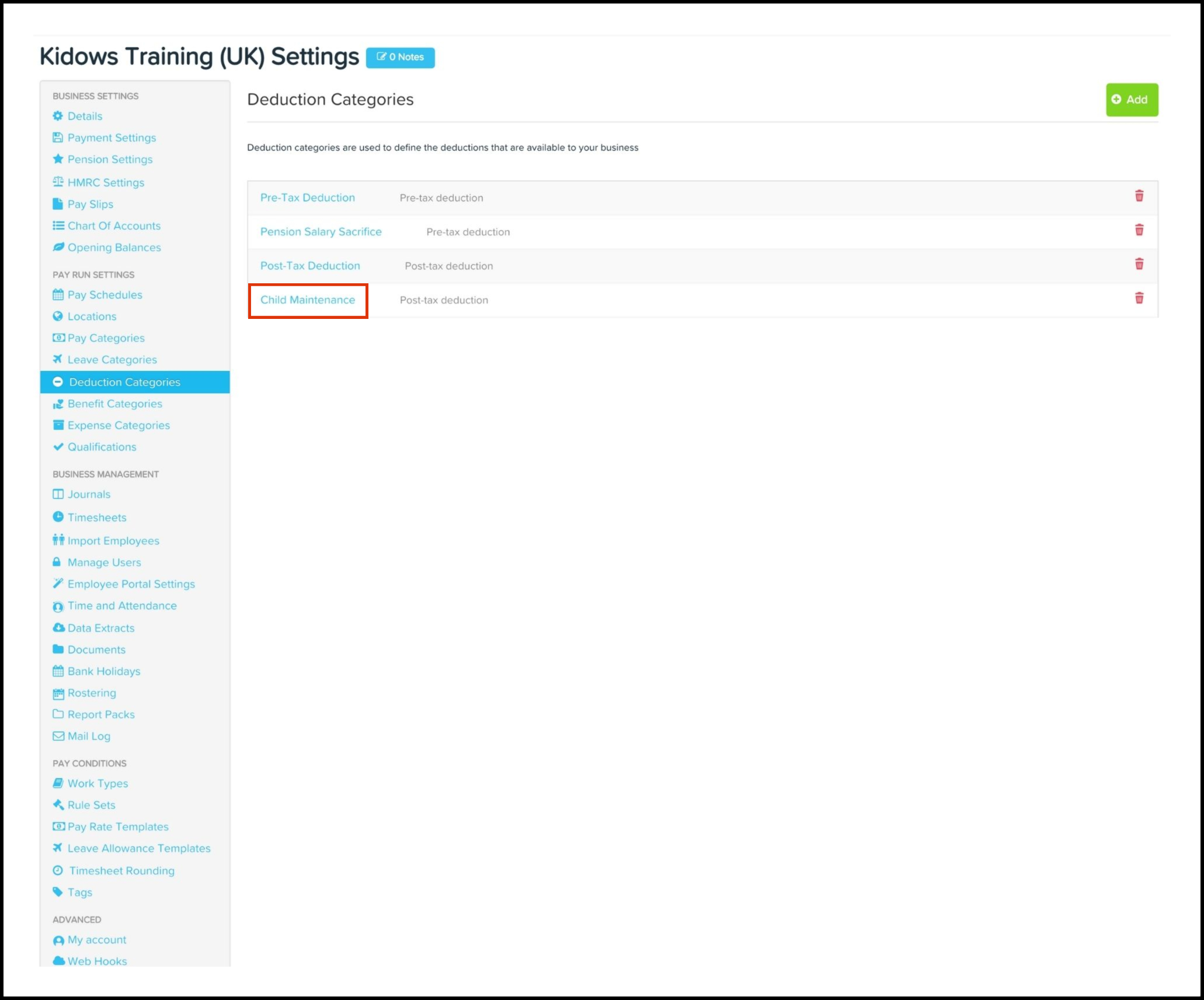
Task: Click trash icon on Child Maintenance row
Action: click(x=1139, y=298)
